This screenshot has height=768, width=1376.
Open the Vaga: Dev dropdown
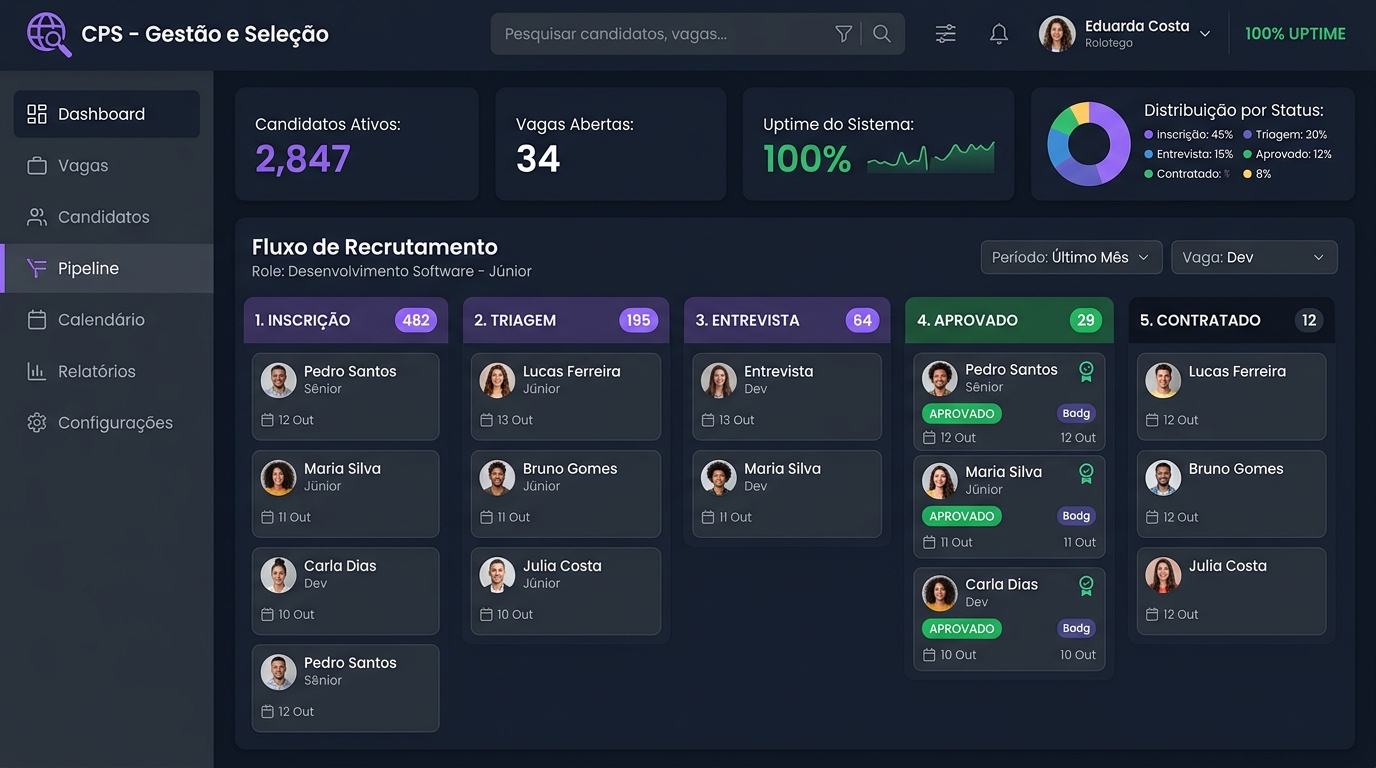pos(1254,257)
